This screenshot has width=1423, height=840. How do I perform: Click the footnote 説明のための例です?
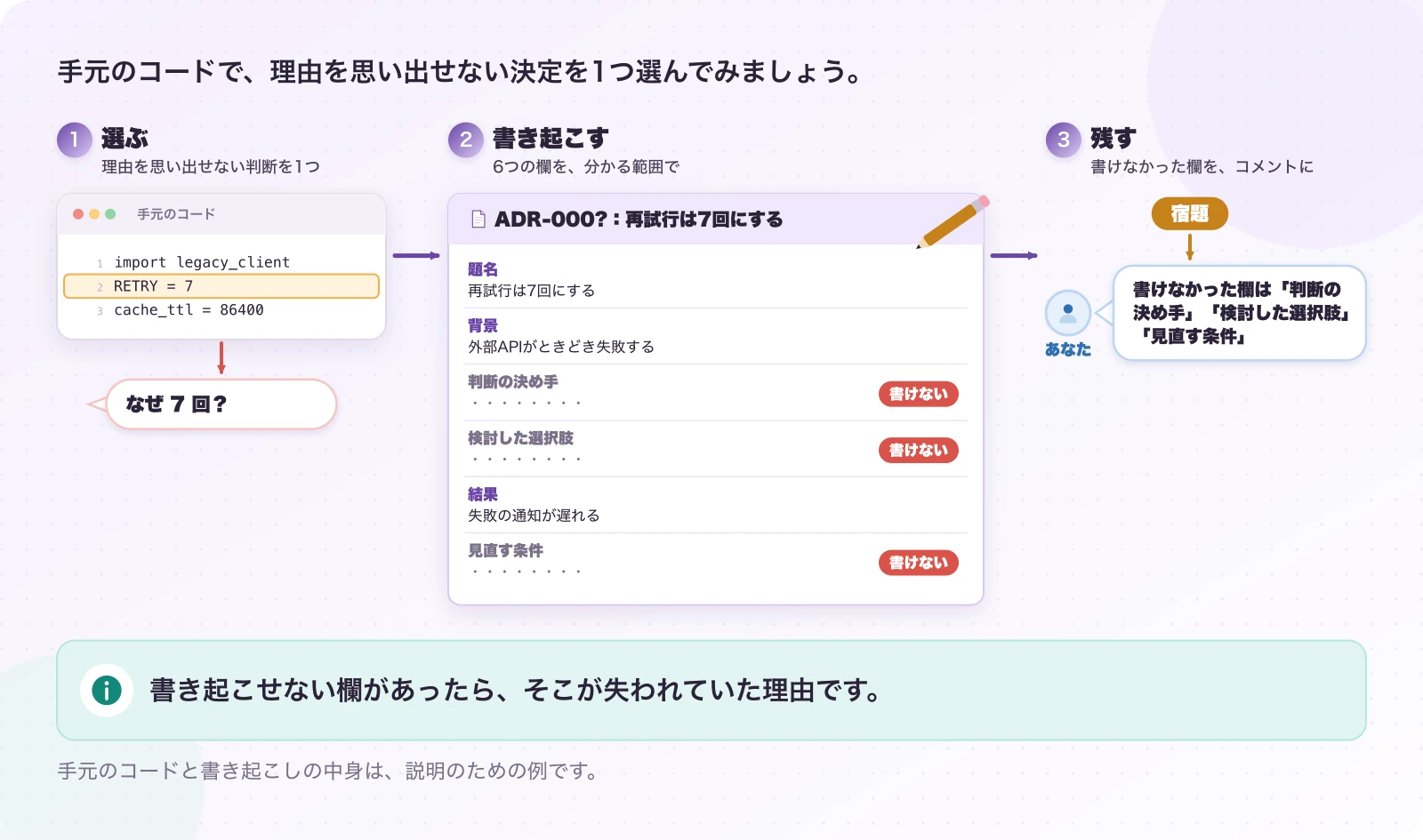point(502,771)
